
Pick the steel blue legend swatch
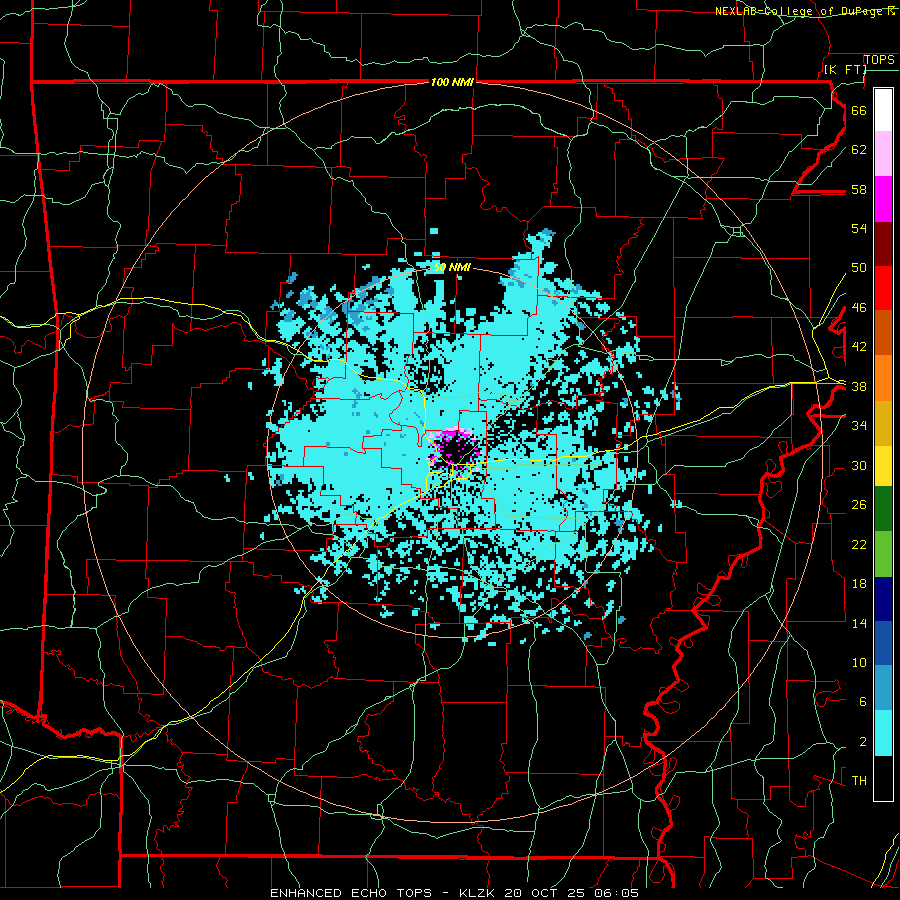[x=883, y=688]
